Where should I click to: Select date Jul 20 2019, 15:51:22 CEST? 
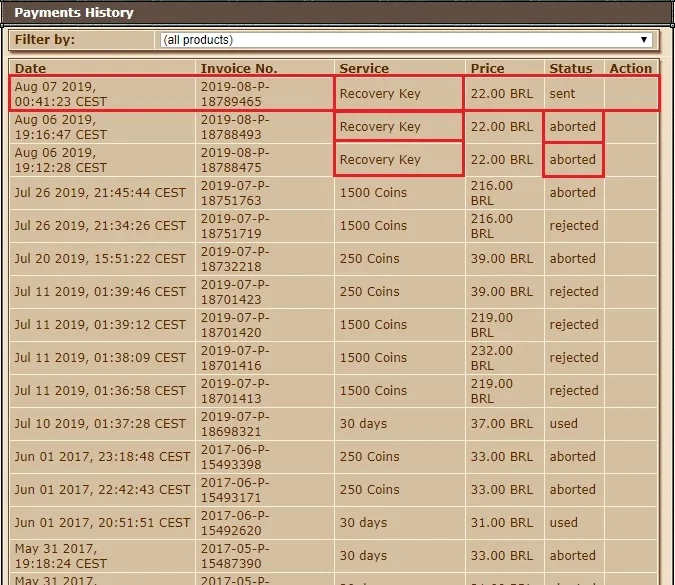point(100,259)
